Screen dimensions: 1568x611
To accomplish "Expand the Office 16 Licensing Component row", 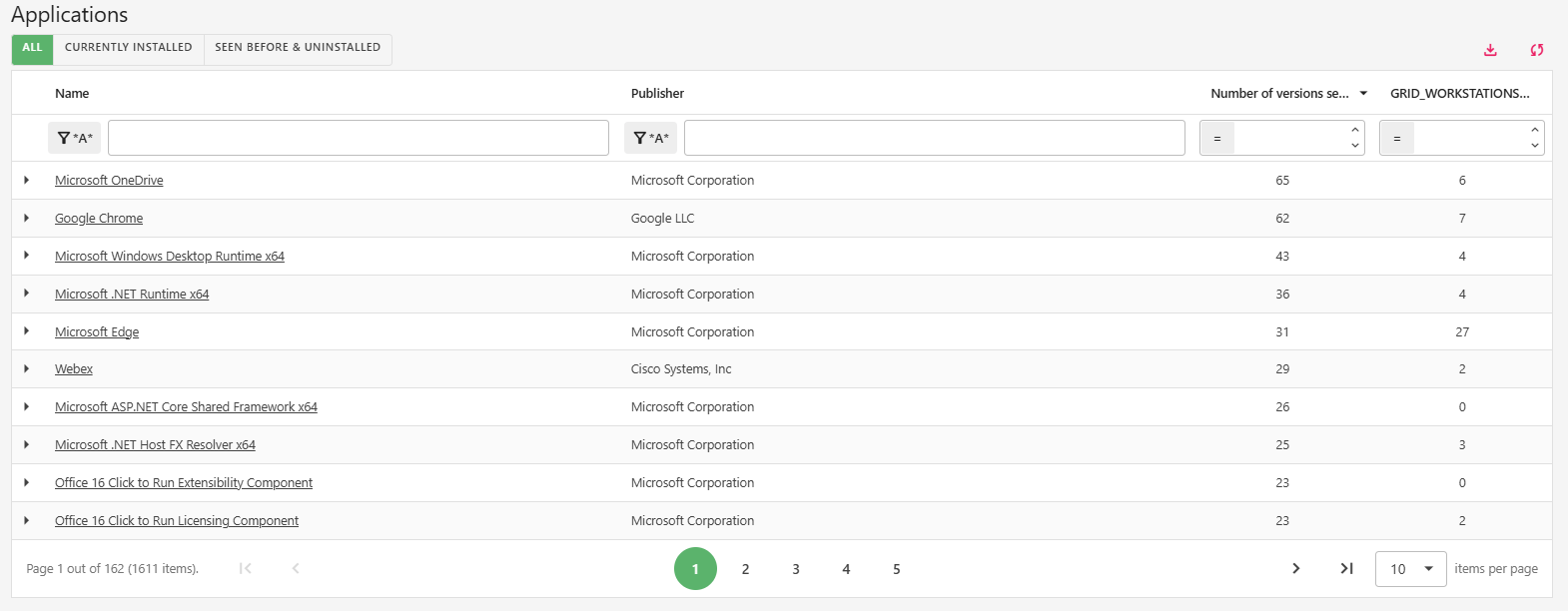I will [x=27, y=521].
